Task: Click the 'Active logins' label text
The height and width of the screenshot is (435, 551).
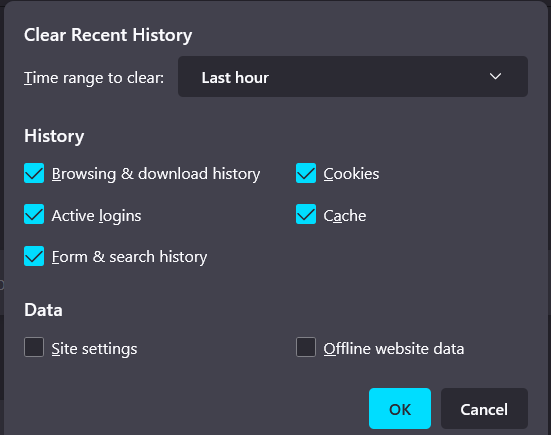Action: tap(96, 216)
